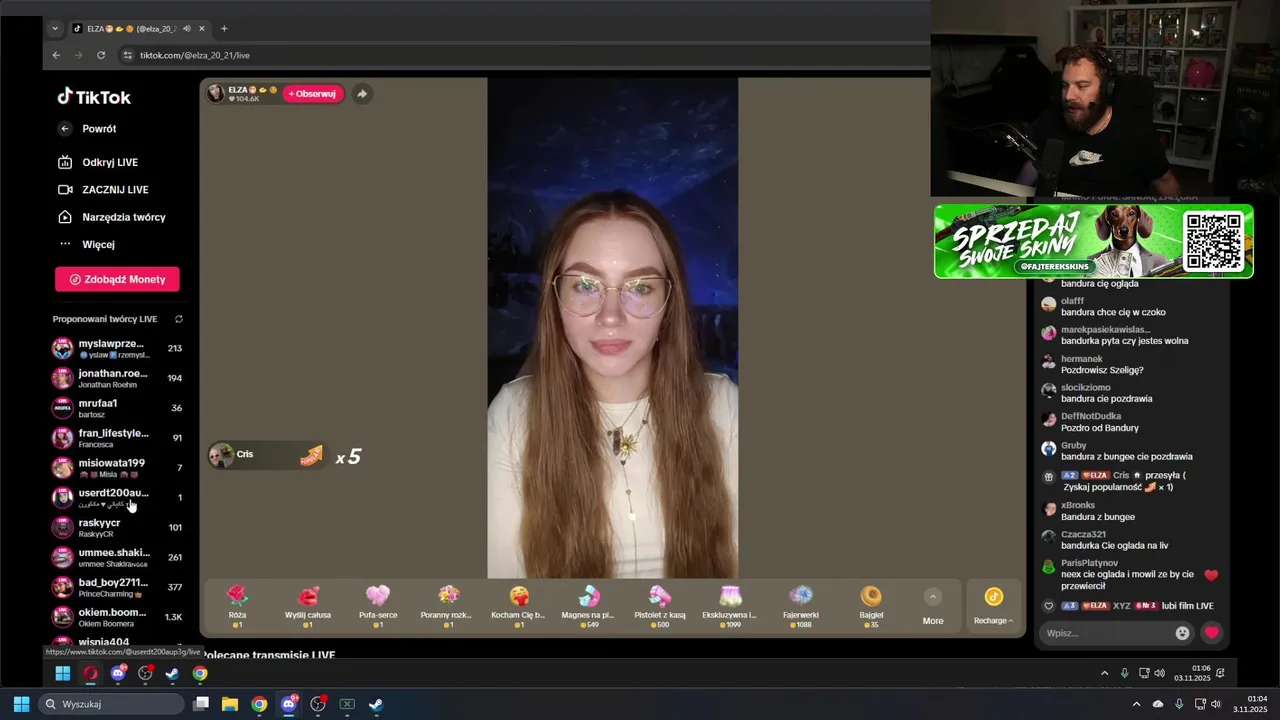Open a new browser tab
This screenshot has height=720, width=1280.
(x=224, y=29)
